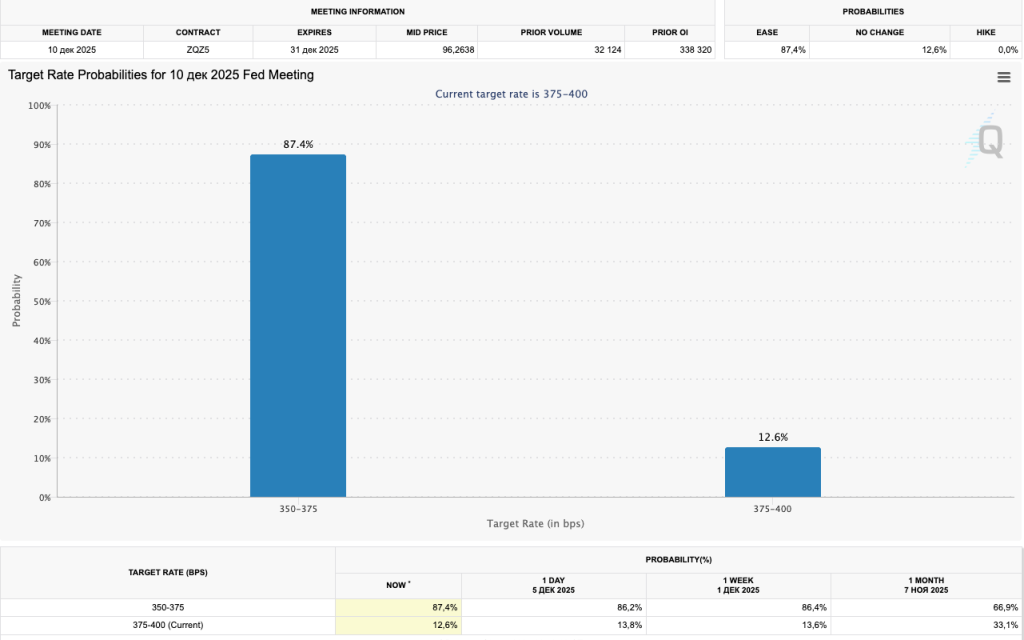1024x640 pixels.
Task: Select the 12.6% label above the bar
Action: [x=772, y=437]
